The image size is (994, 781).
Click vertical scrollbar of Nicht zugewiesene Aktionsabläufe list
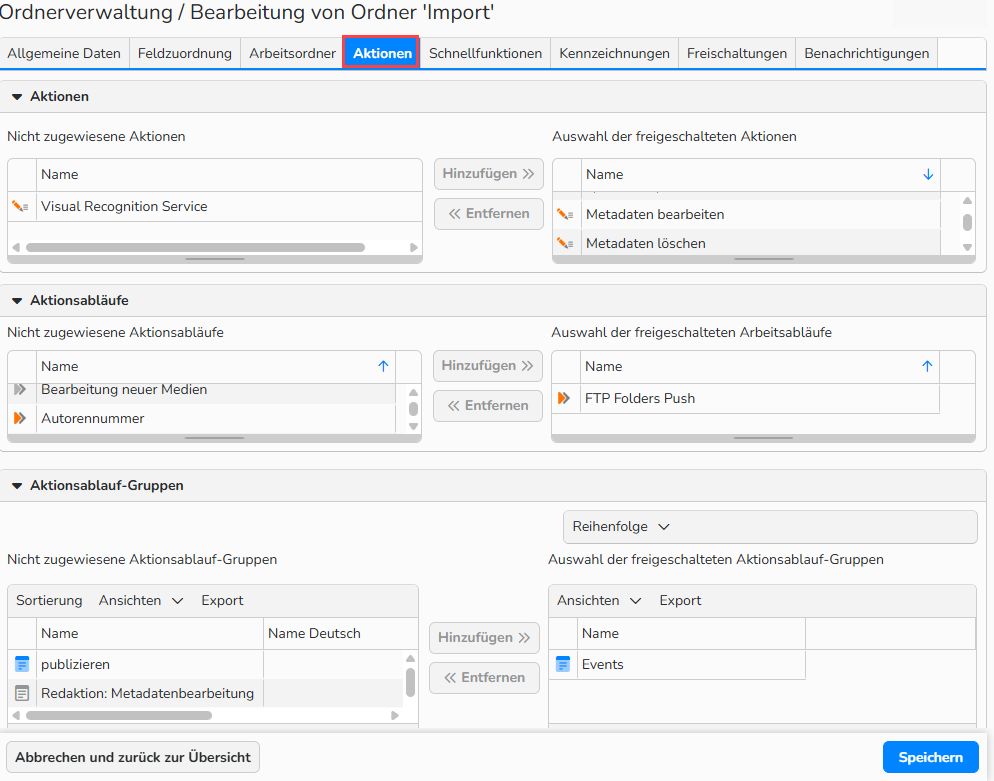[x=413, y=409]
